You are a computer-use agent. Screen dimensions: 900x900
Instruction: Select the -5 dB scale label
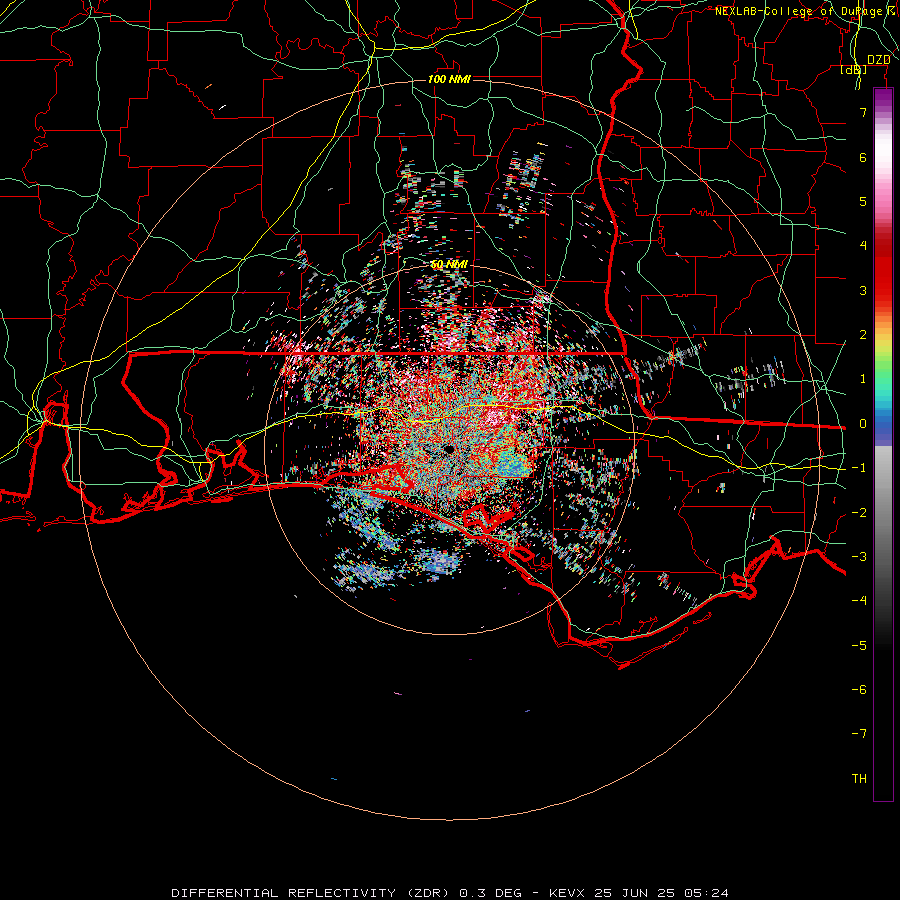(859, 646)
